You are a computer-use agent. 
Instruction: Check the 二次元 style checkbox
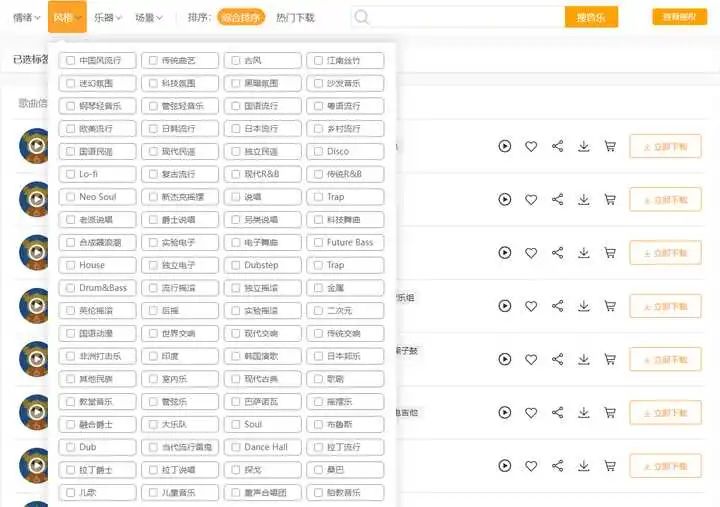click(x=318, y=310)
